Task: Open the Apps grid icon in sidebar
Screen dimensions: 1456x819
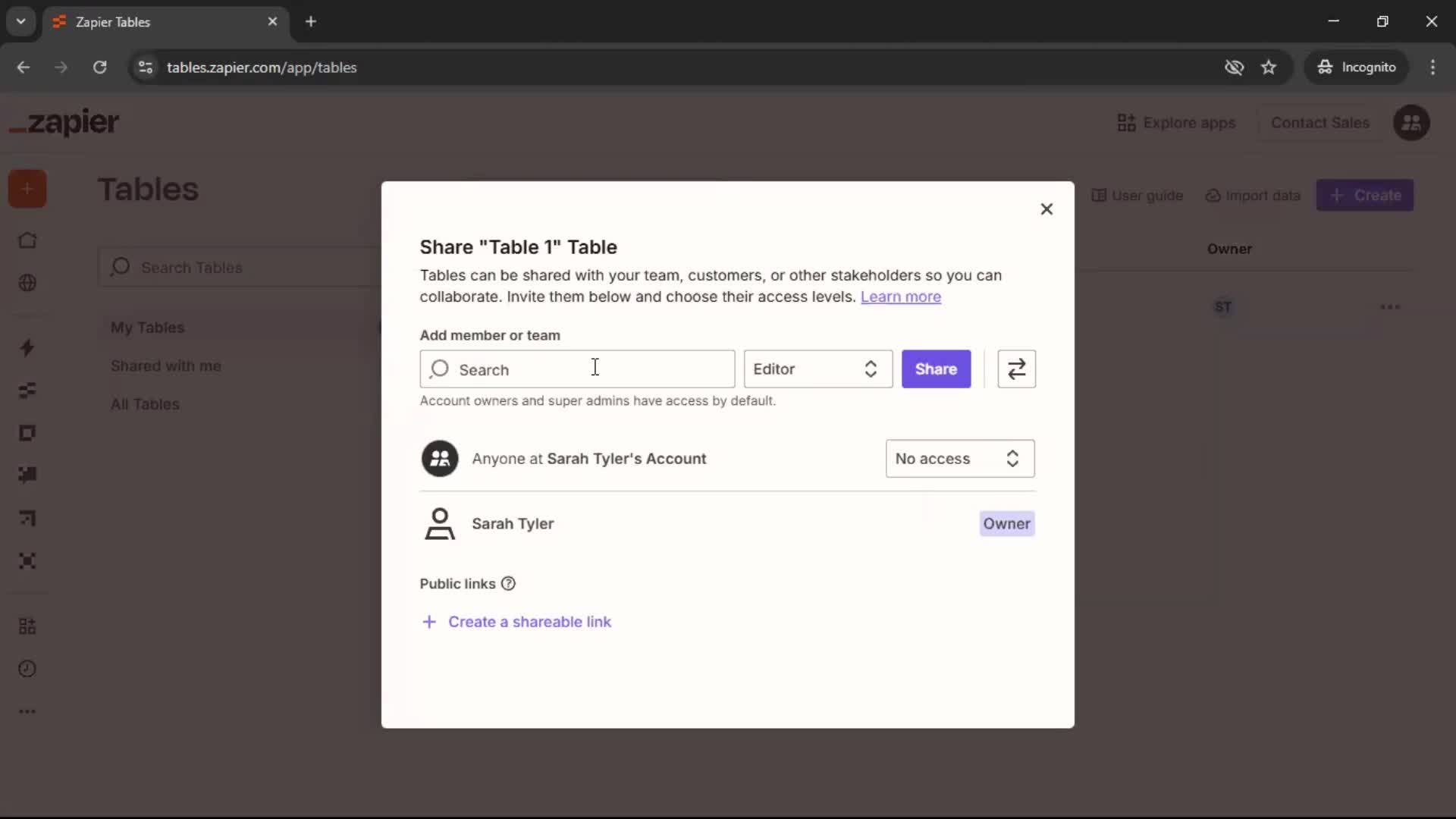Action: click(27, 626)
